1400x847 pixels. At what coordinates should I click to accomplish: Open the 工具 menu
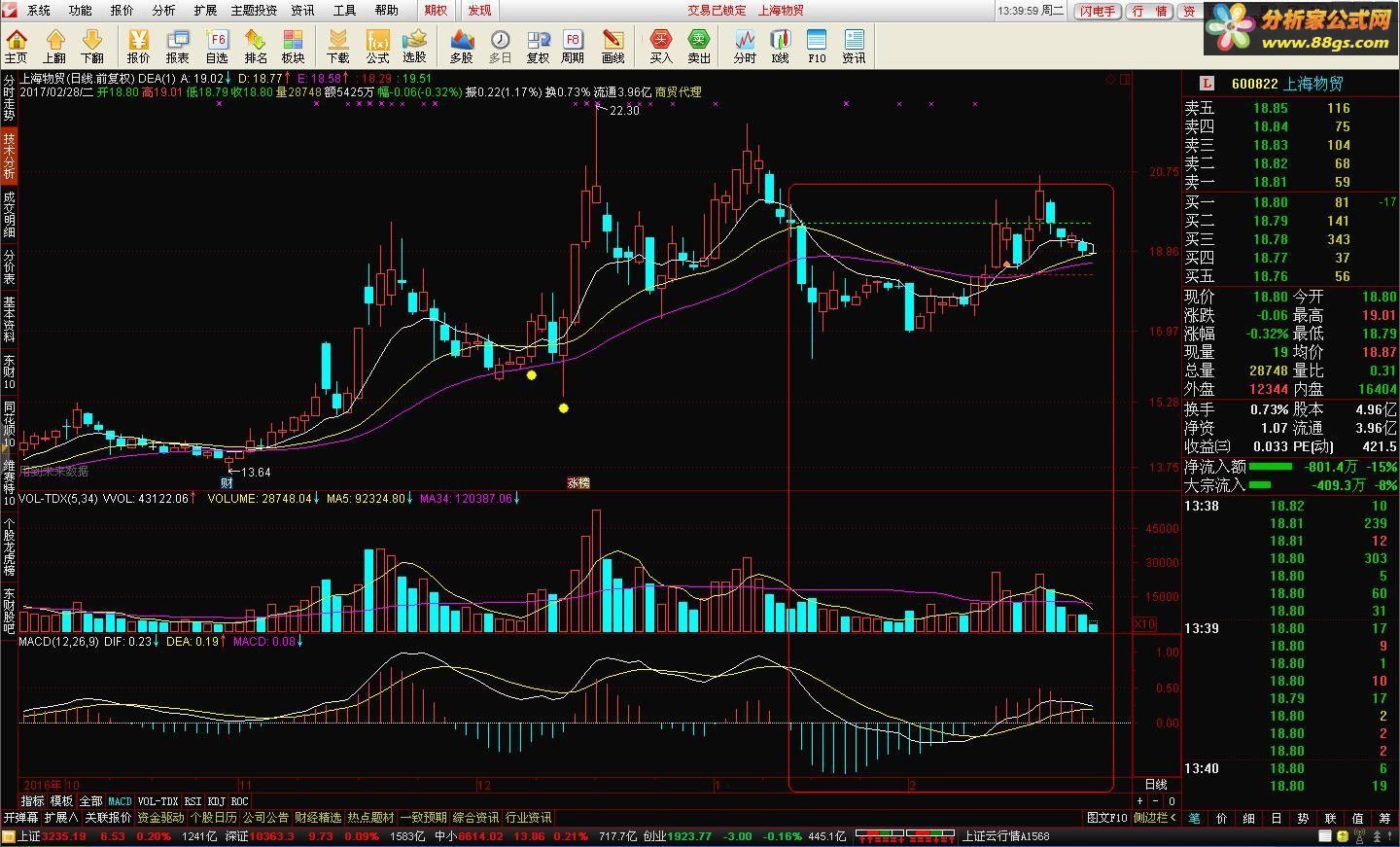(x=345, y=11)
